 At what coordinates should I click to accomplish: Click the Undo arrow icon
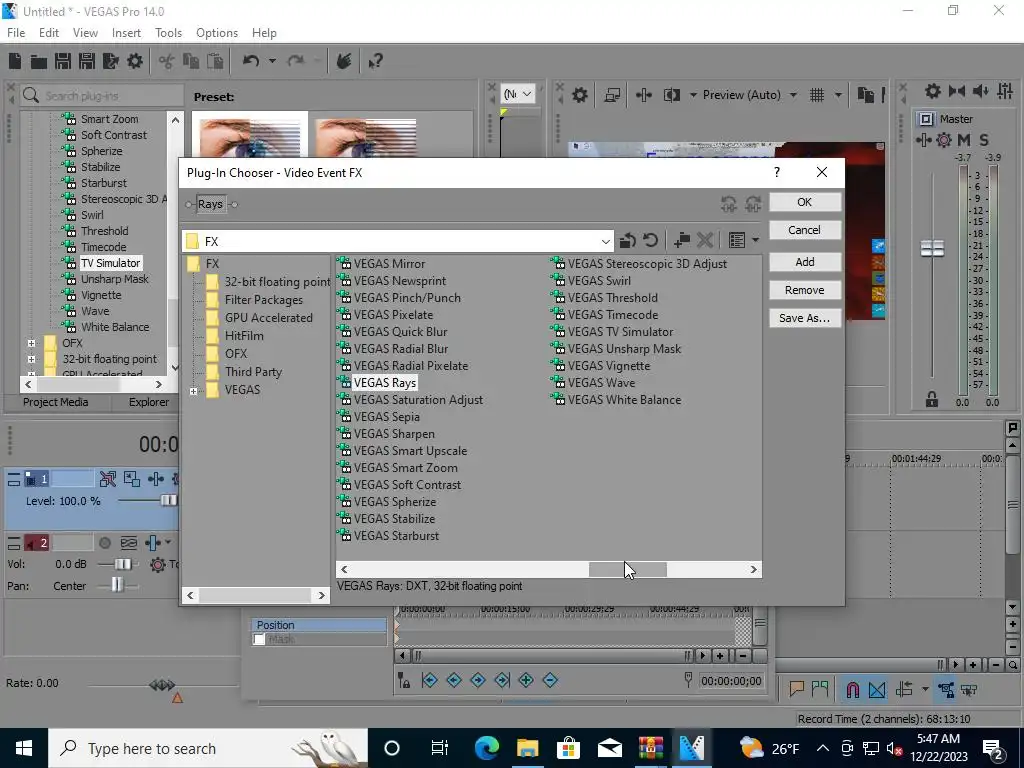pyautogui.click(x=251, y=61)
